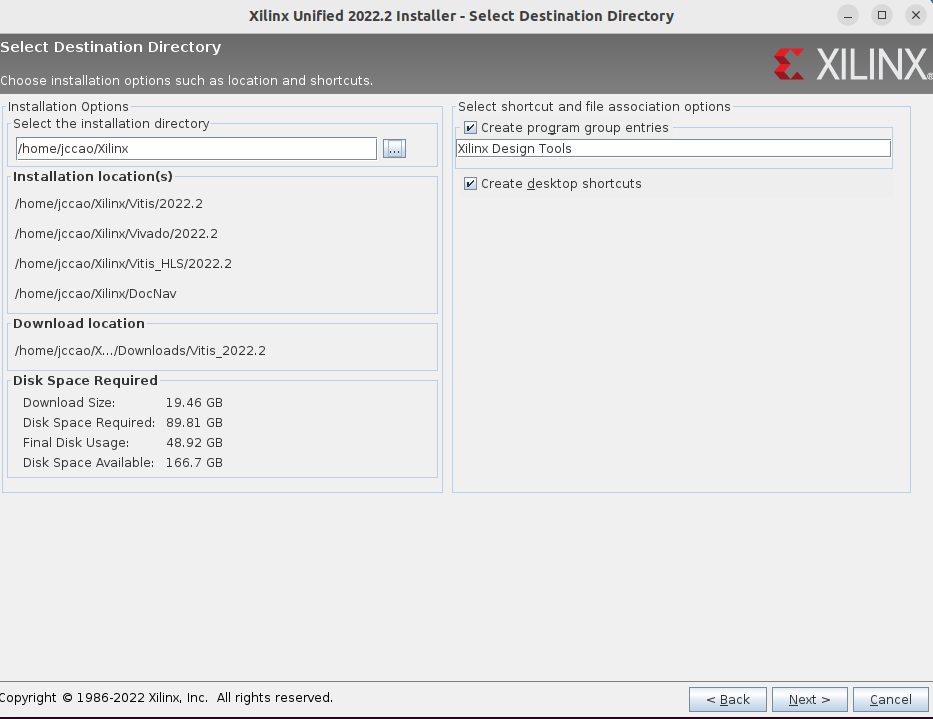
Task: Click the 48.92 GB final disk usage value
Action: 194,443
